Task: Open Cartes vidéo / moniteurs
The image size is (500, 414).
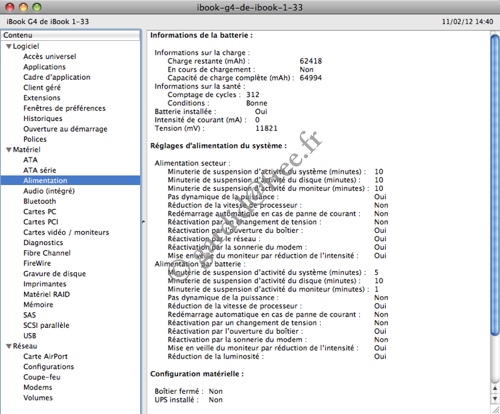Action: [66, 232]
